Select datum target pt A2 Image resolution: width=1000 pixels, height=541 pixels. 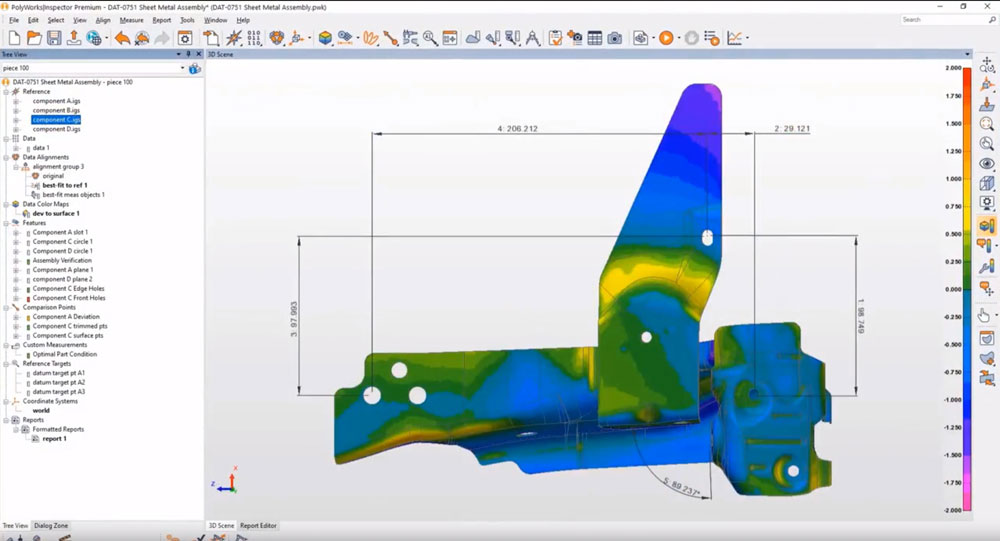(59, 383)
